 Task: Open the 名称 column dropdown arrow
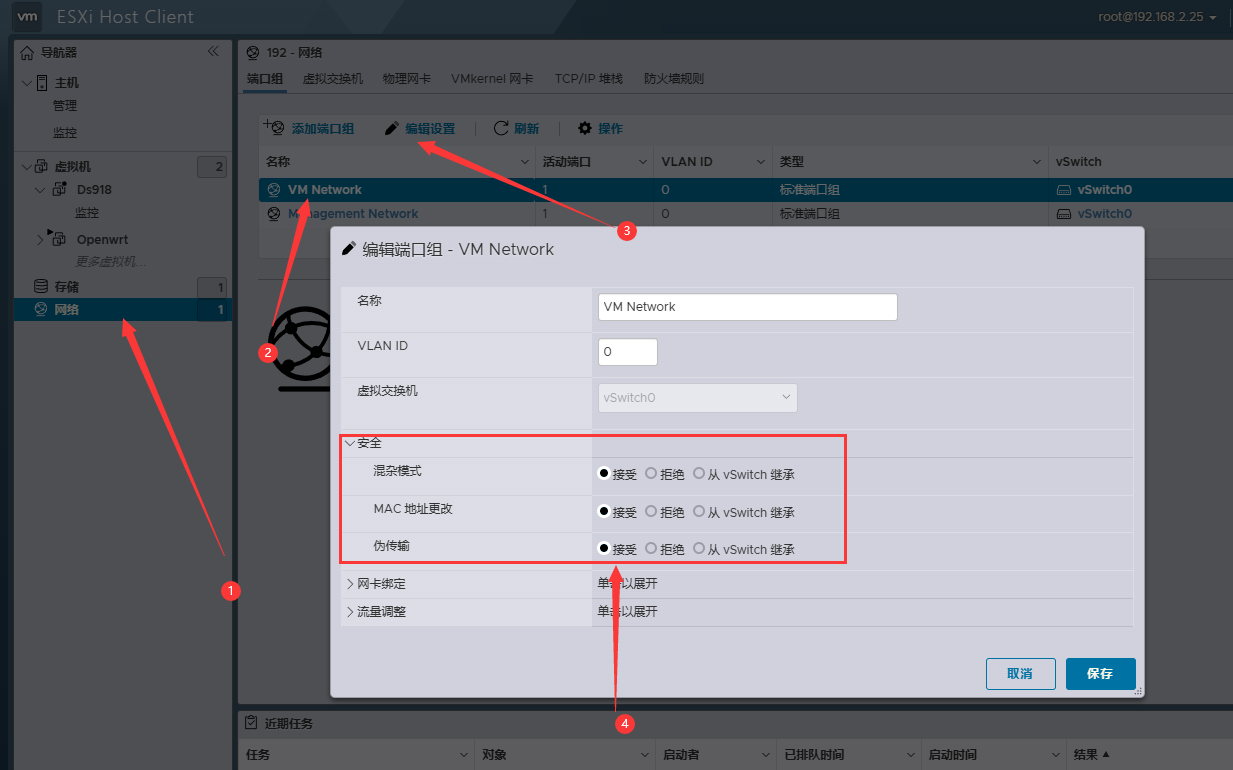pos(526,161)
